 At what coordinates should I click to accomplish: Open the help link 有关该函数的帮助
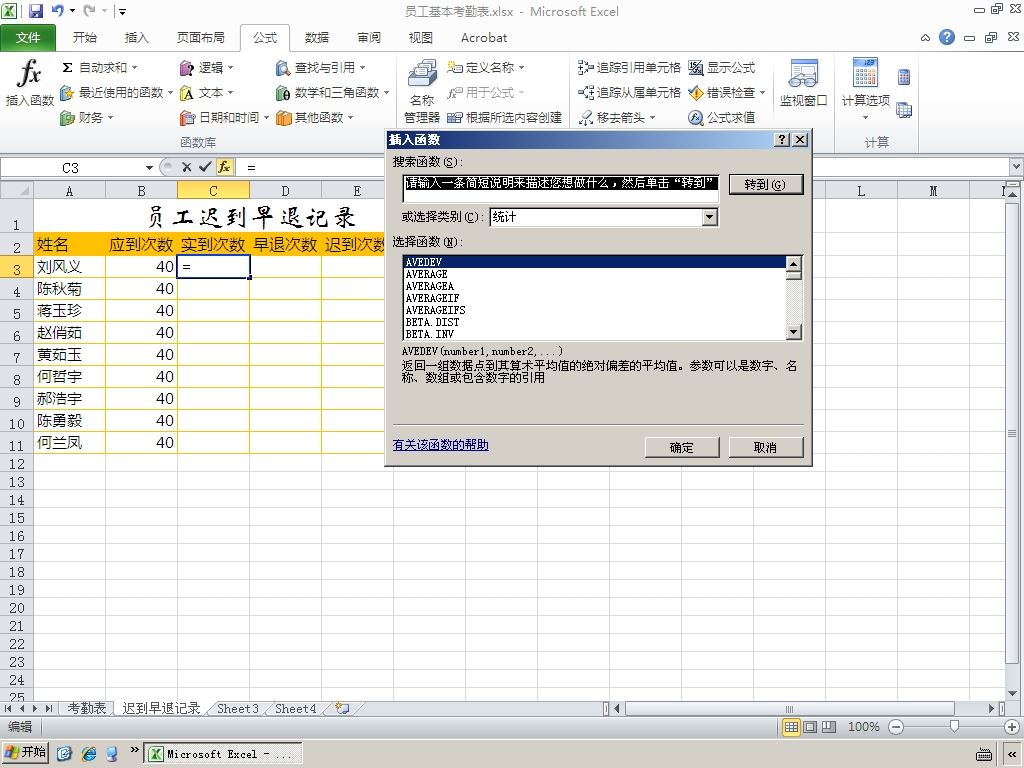(x=440, y=445)
